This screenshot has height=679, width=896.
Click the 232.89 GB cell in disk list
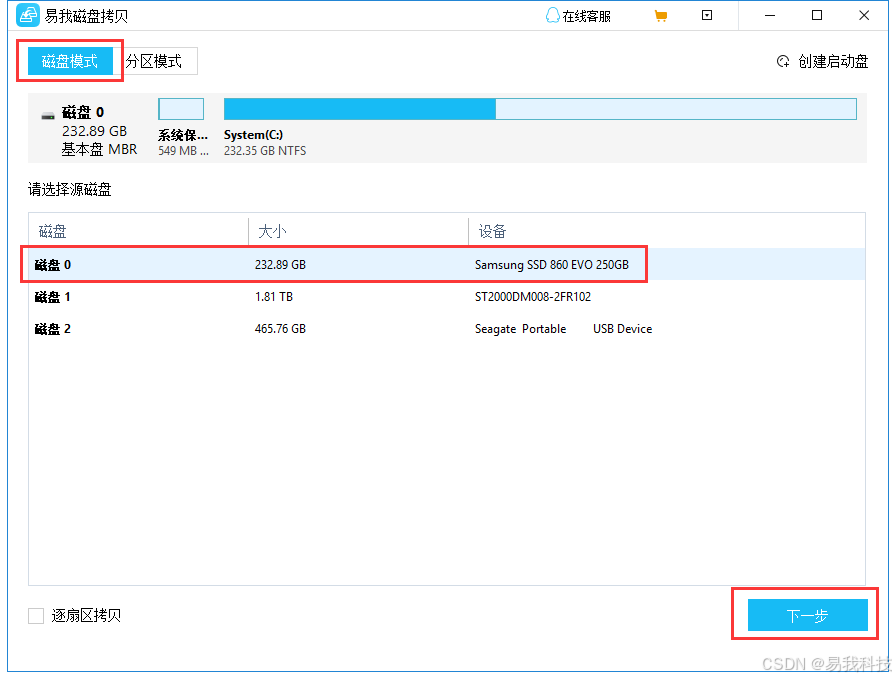pyautogui.click(x=280, y=265)
